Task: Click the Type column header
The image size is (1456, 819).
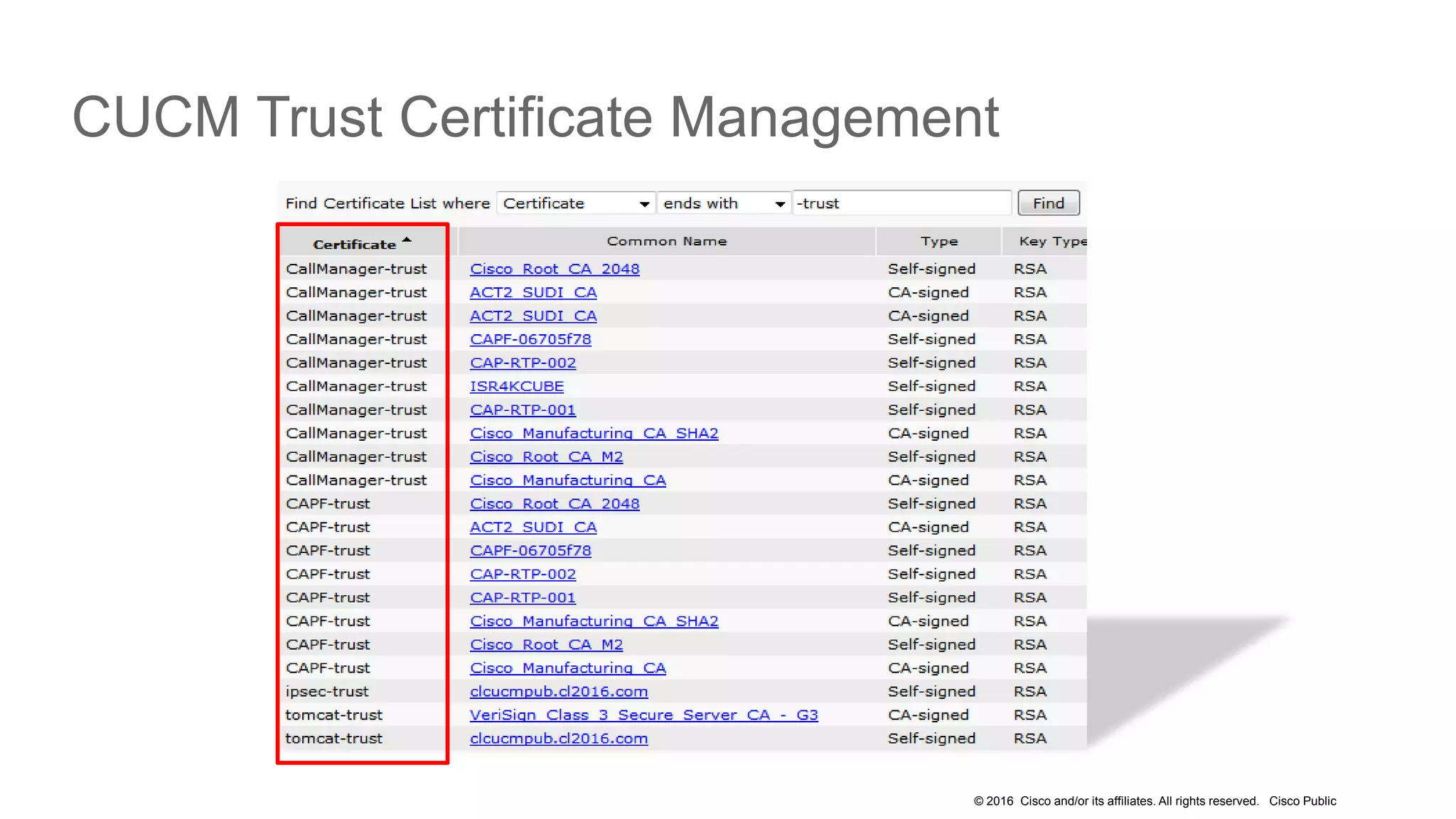Action: point(939,242)
